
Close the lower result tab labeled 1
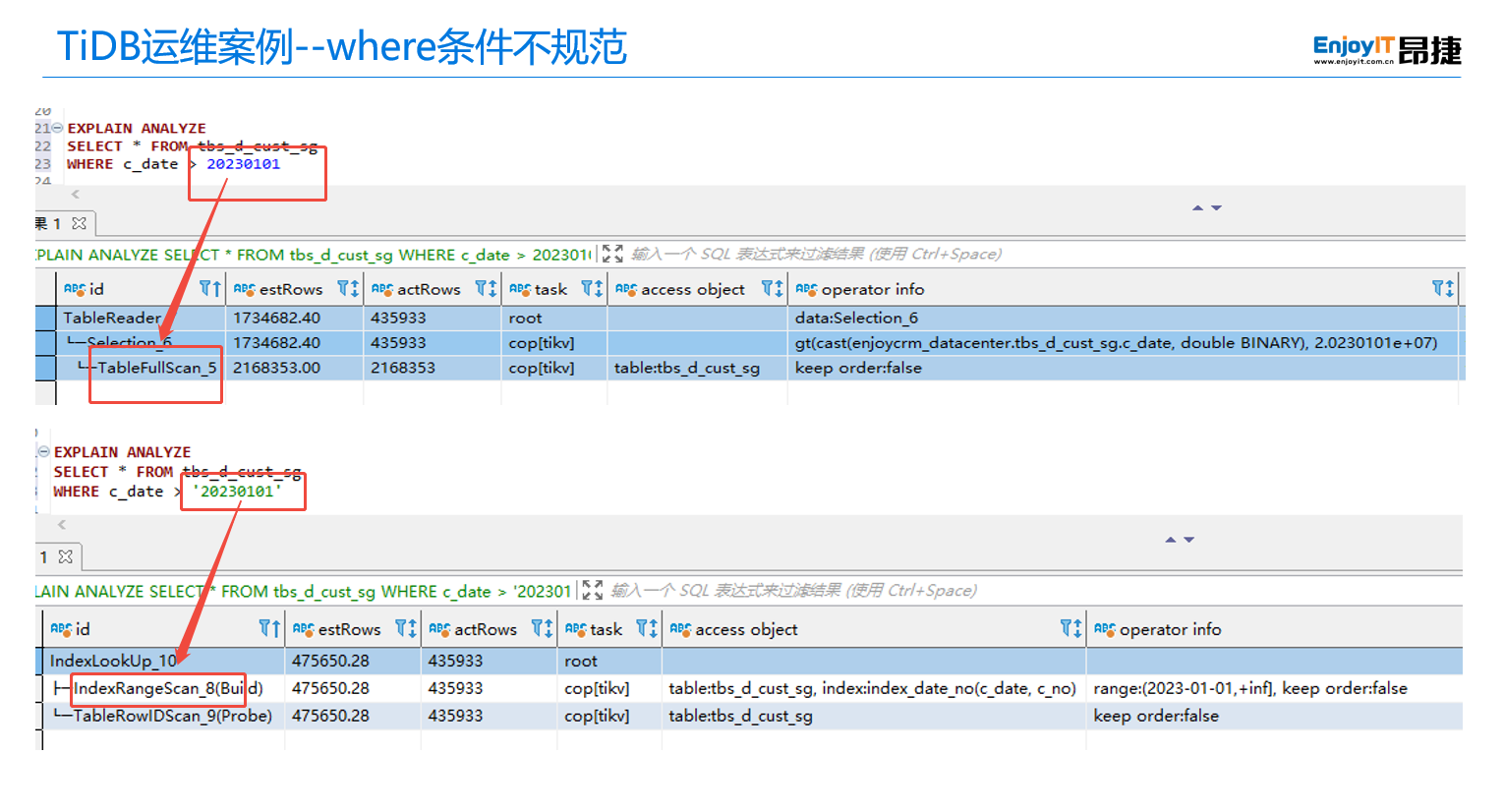(x=66, y=557)
